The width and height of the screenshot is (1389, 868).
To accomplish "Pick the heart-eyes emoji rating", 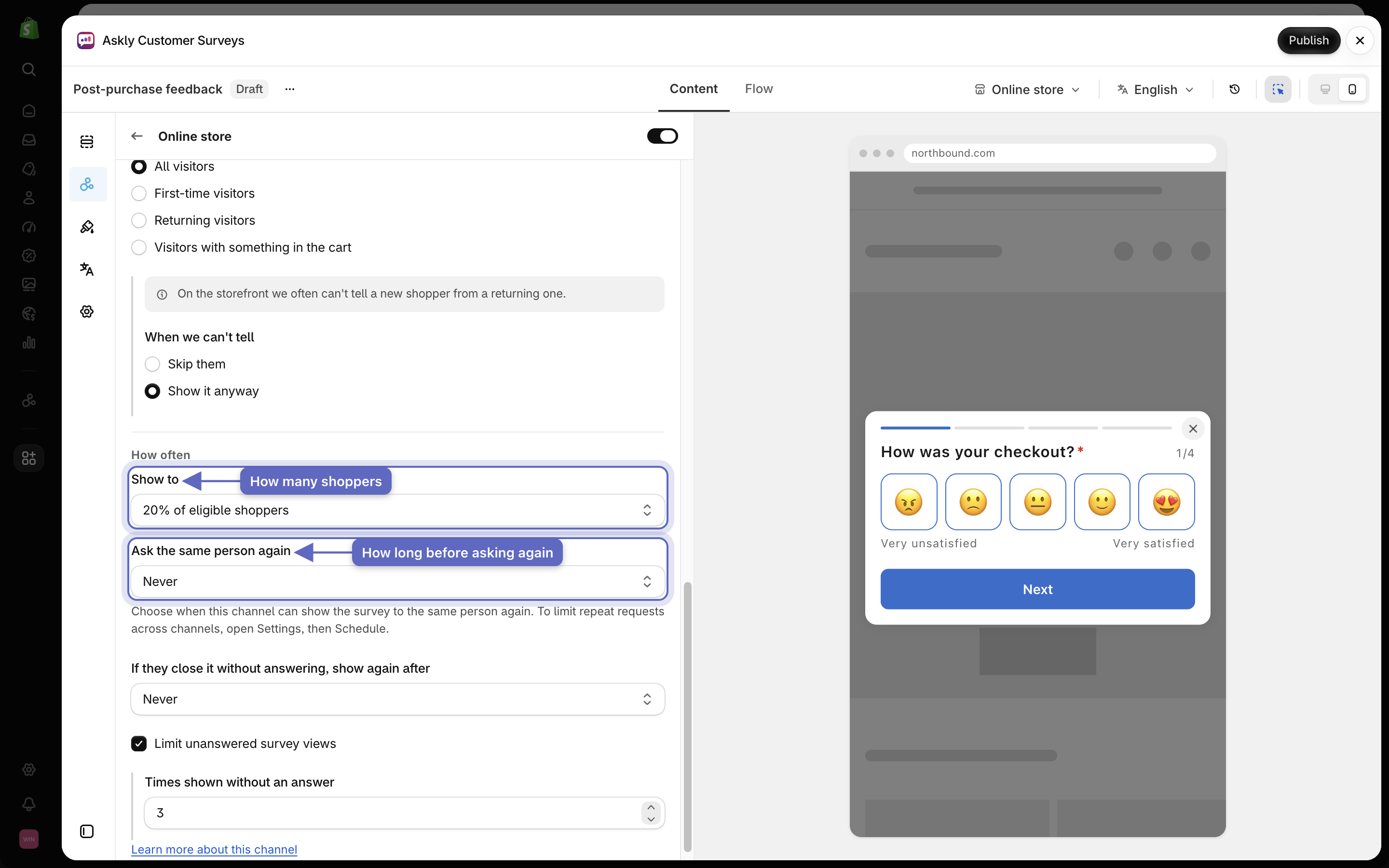I will coord(1166,502).
